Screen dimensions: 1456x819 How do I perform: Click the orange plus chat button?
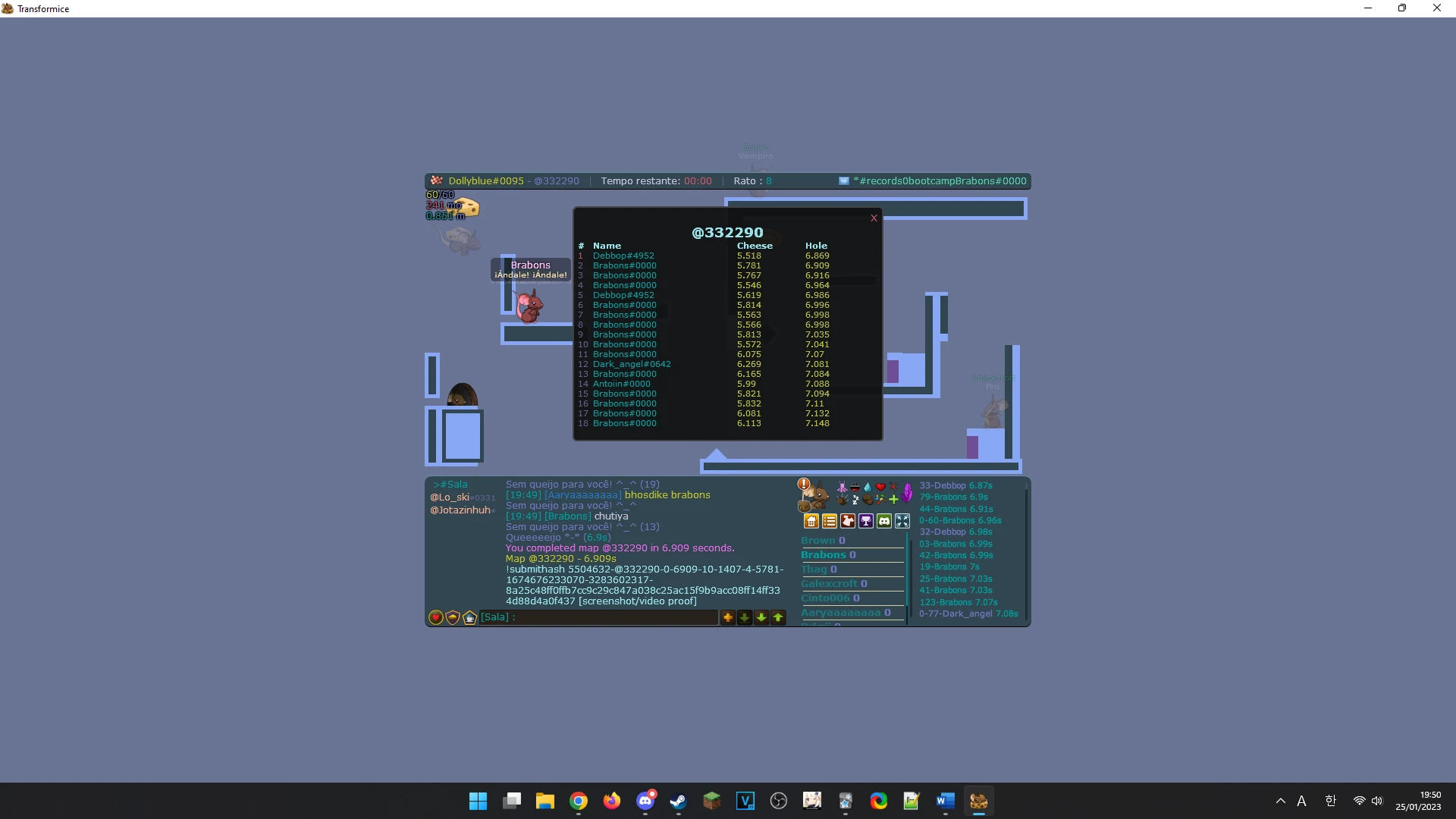(x=728, y=618)
